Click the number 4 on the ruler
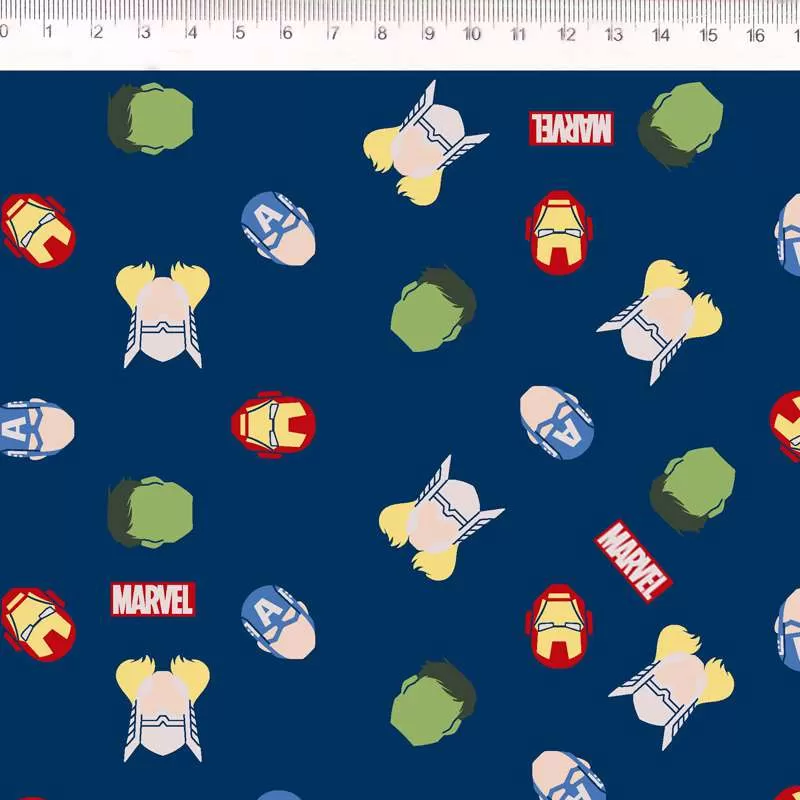This screenshot has width=800, height=800. [x=191, y=33]
